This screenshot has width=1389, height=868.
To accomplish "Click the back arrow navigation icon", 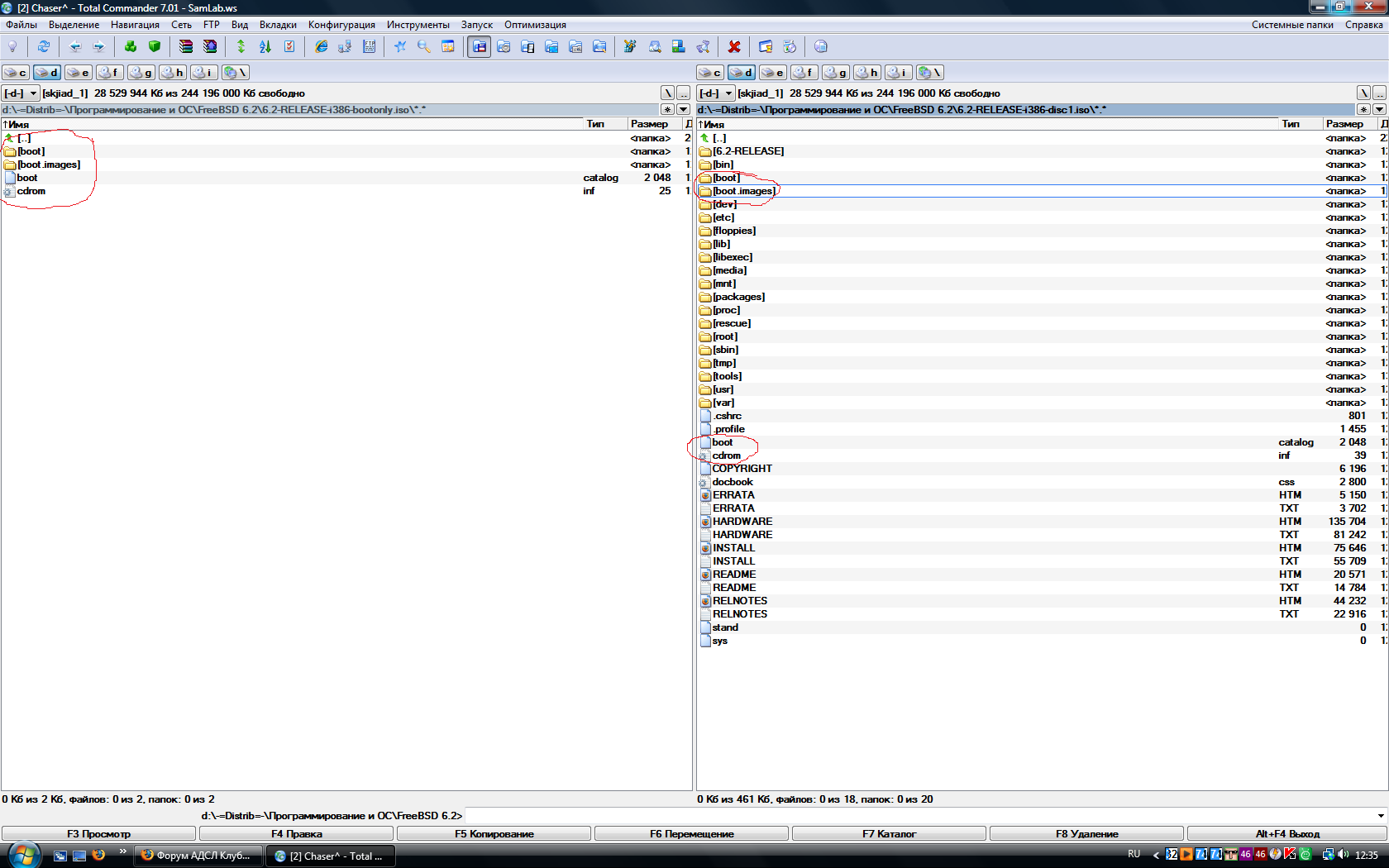I will pos(75,47).
